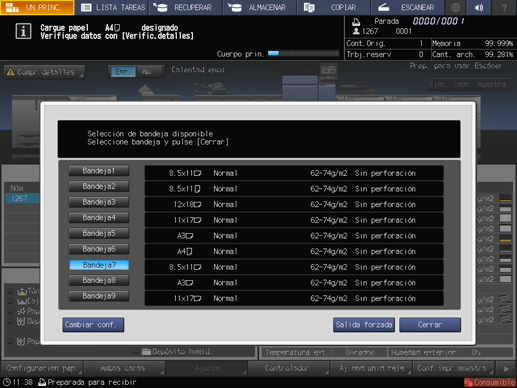Select Bandeja6 tray
The image size is (517, 388).
[x=99, y=249]
